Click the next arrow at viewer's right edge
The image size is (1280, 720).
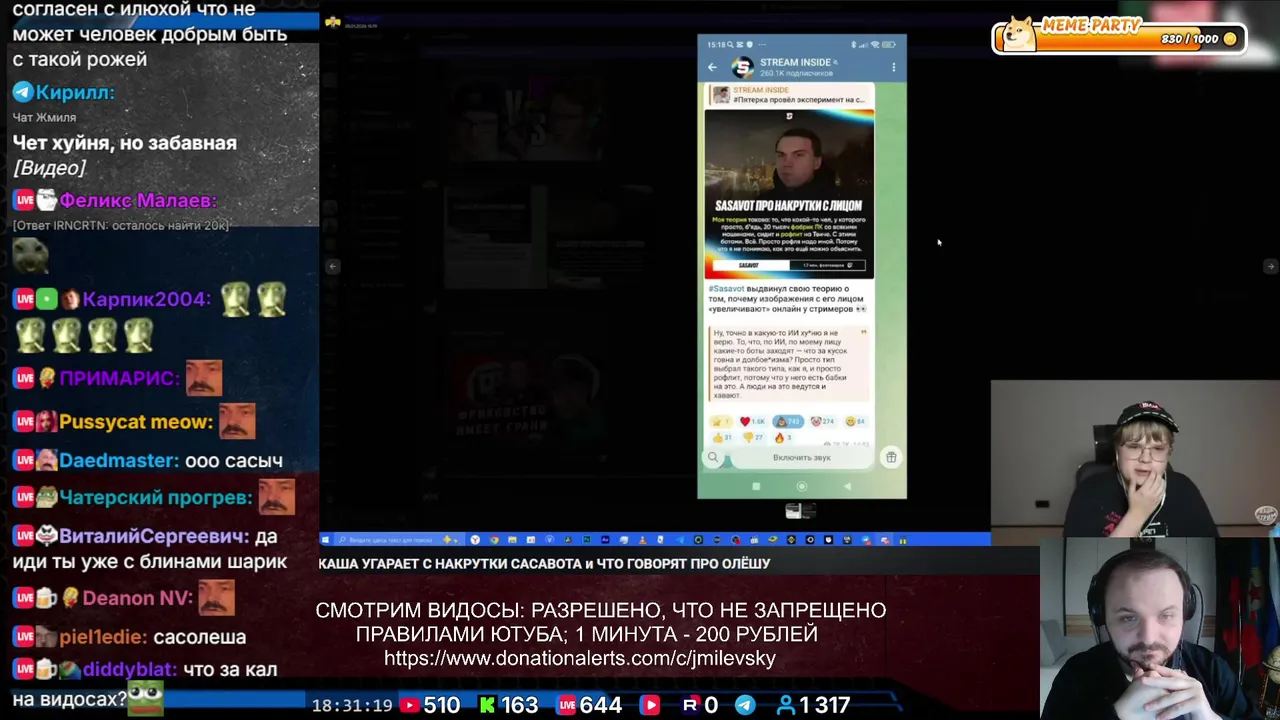1270,266
